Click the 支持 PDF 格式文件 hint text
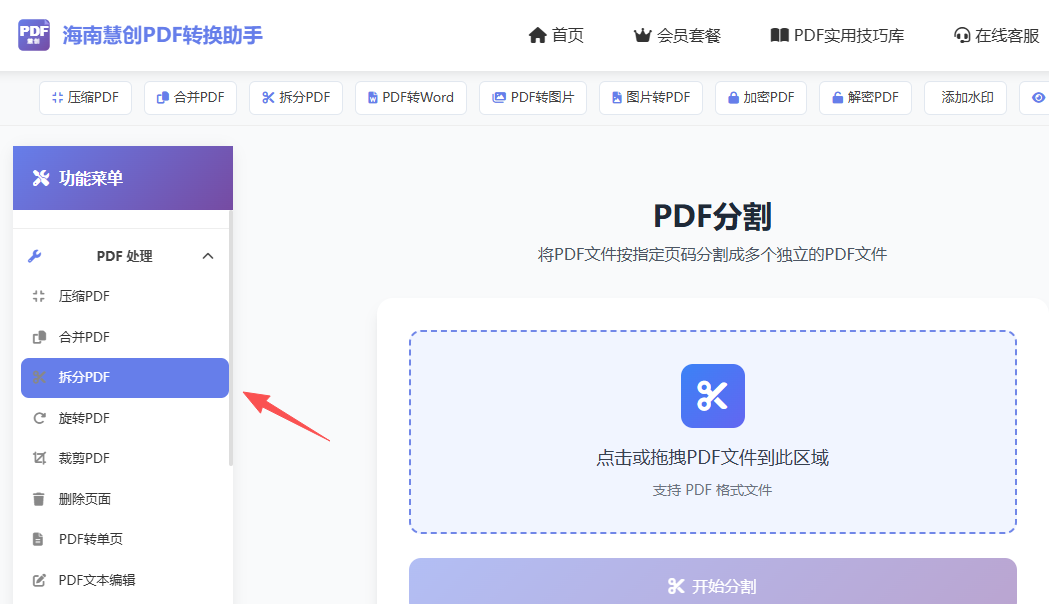 coord(712,490)
